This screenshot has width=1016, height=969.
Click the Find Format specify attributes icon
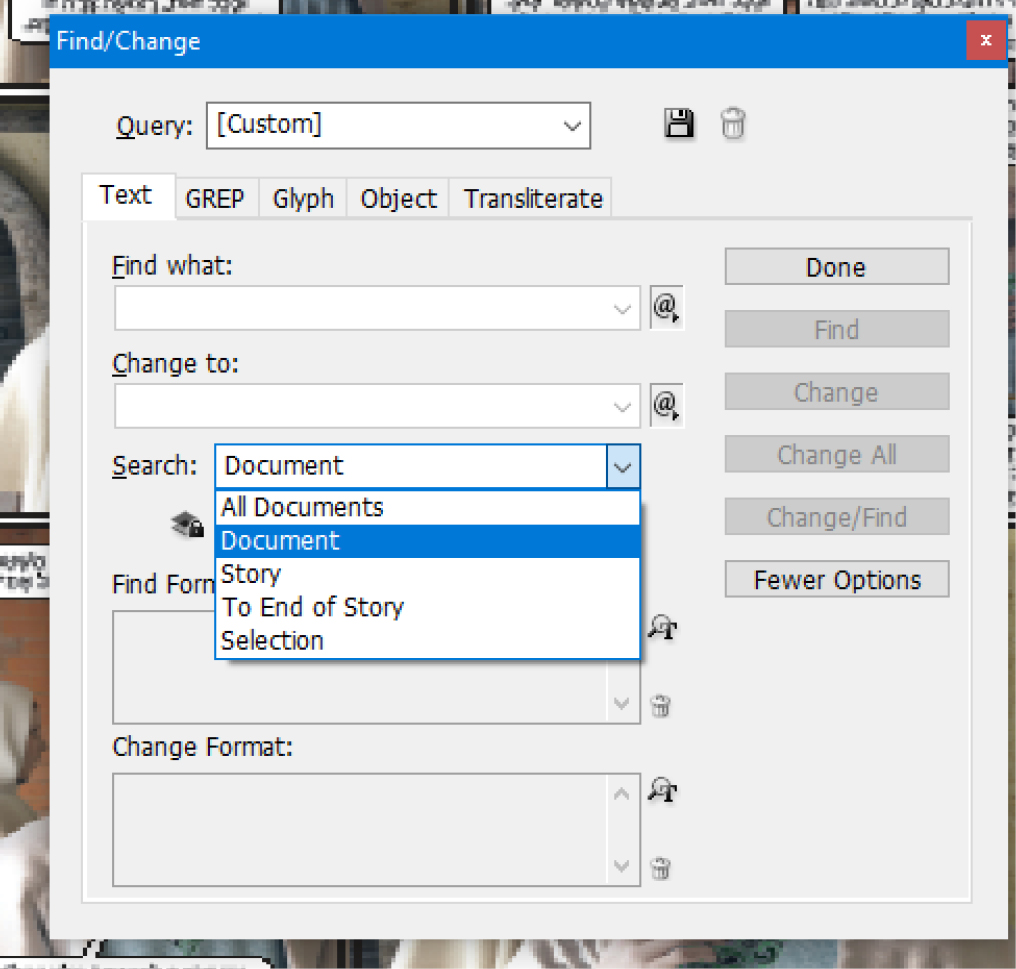pos(662,628)
